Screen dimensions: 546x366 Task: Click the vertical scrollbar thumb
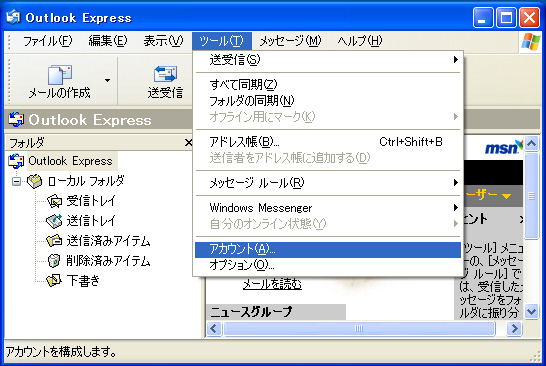[531, 196]
